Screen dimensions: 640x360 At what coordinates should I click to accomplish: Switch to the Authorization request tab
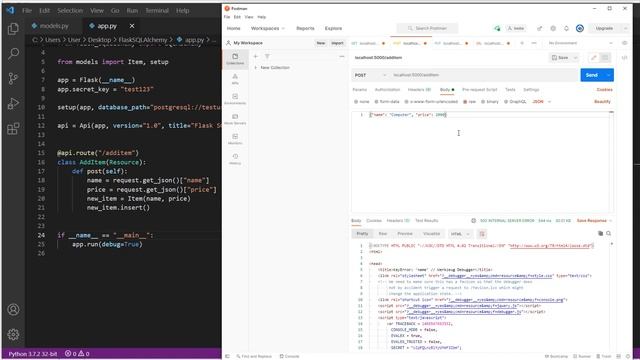(x=387, y=89)
